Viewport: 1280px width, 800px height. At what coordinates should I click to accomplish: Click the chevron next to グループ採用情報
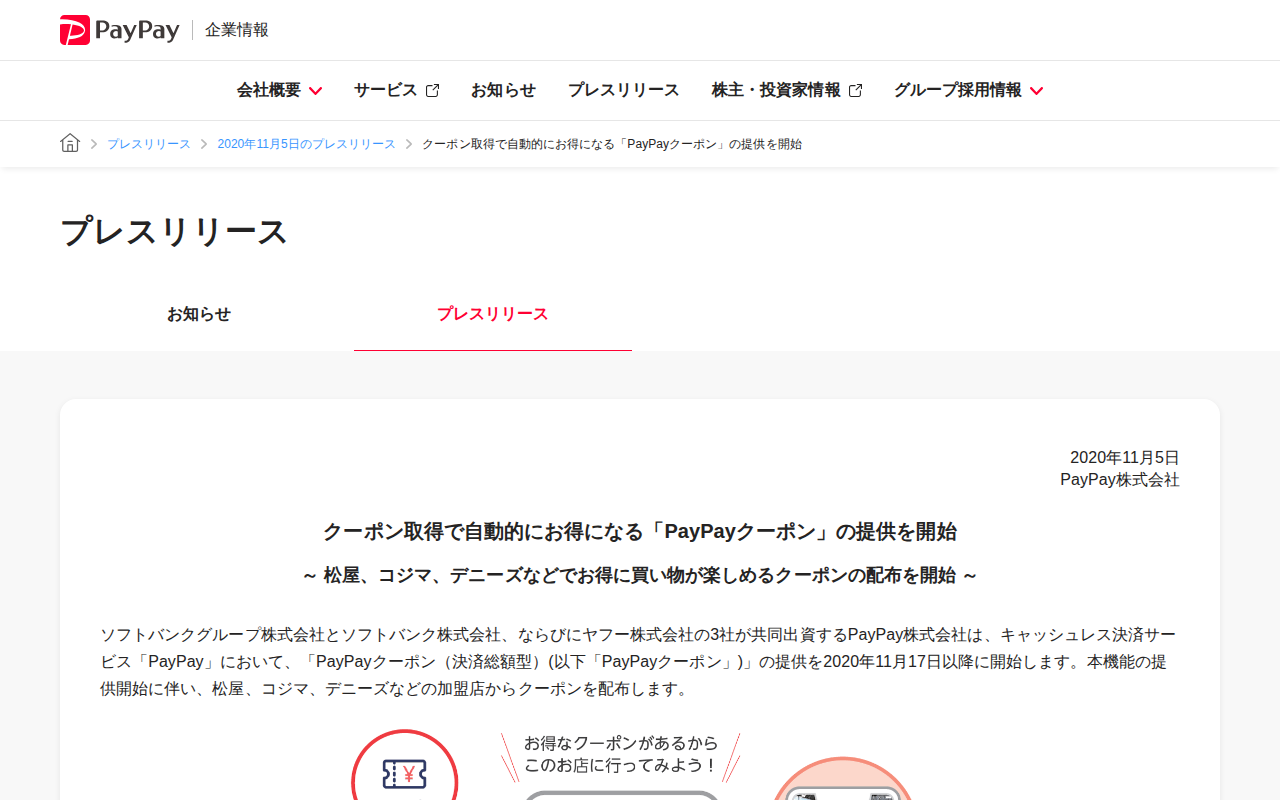point(1036,91)
